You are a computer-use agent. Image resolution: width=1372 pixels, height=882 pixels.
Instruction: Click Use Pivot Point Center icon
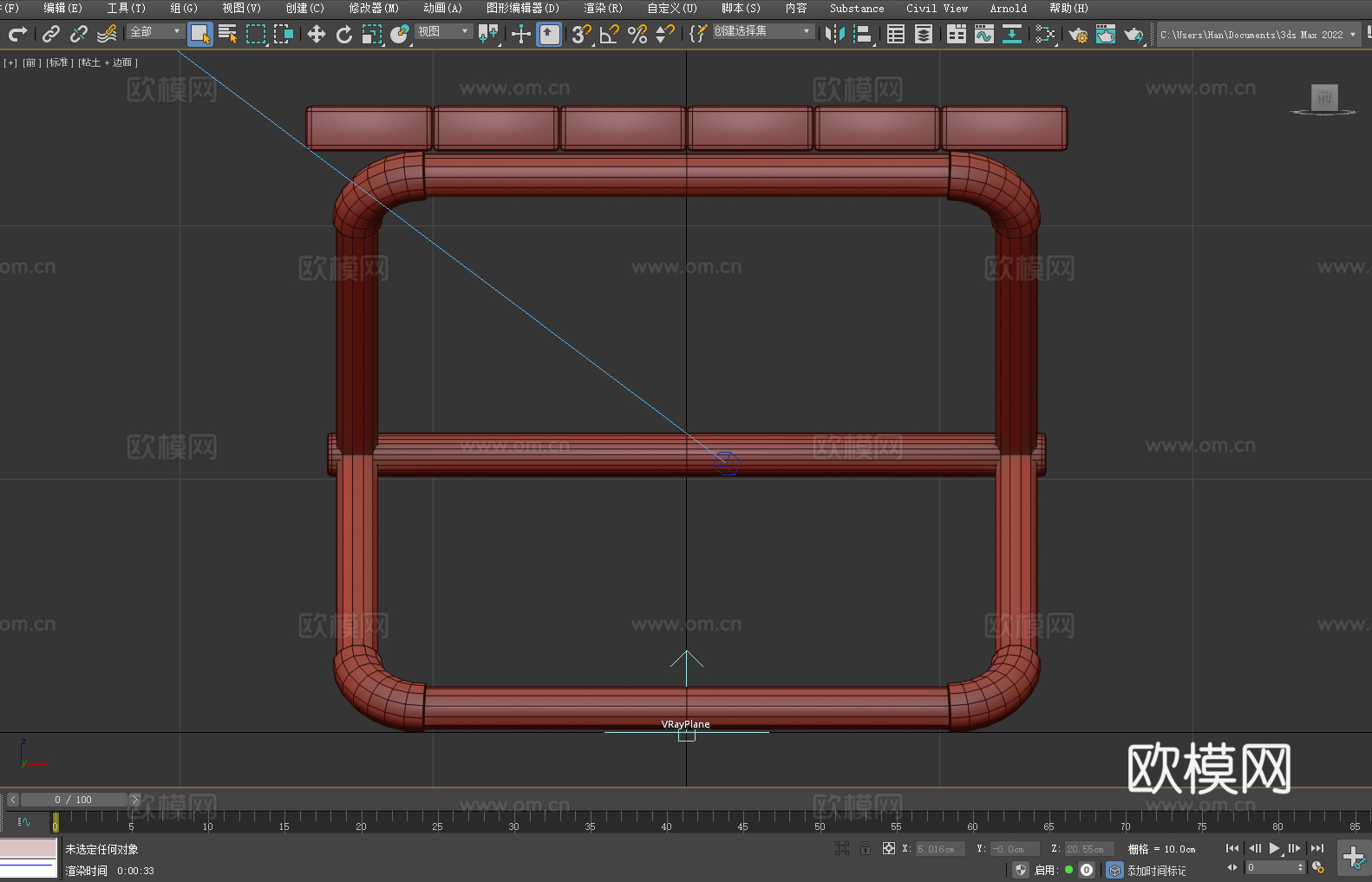[x=488, y=34]
